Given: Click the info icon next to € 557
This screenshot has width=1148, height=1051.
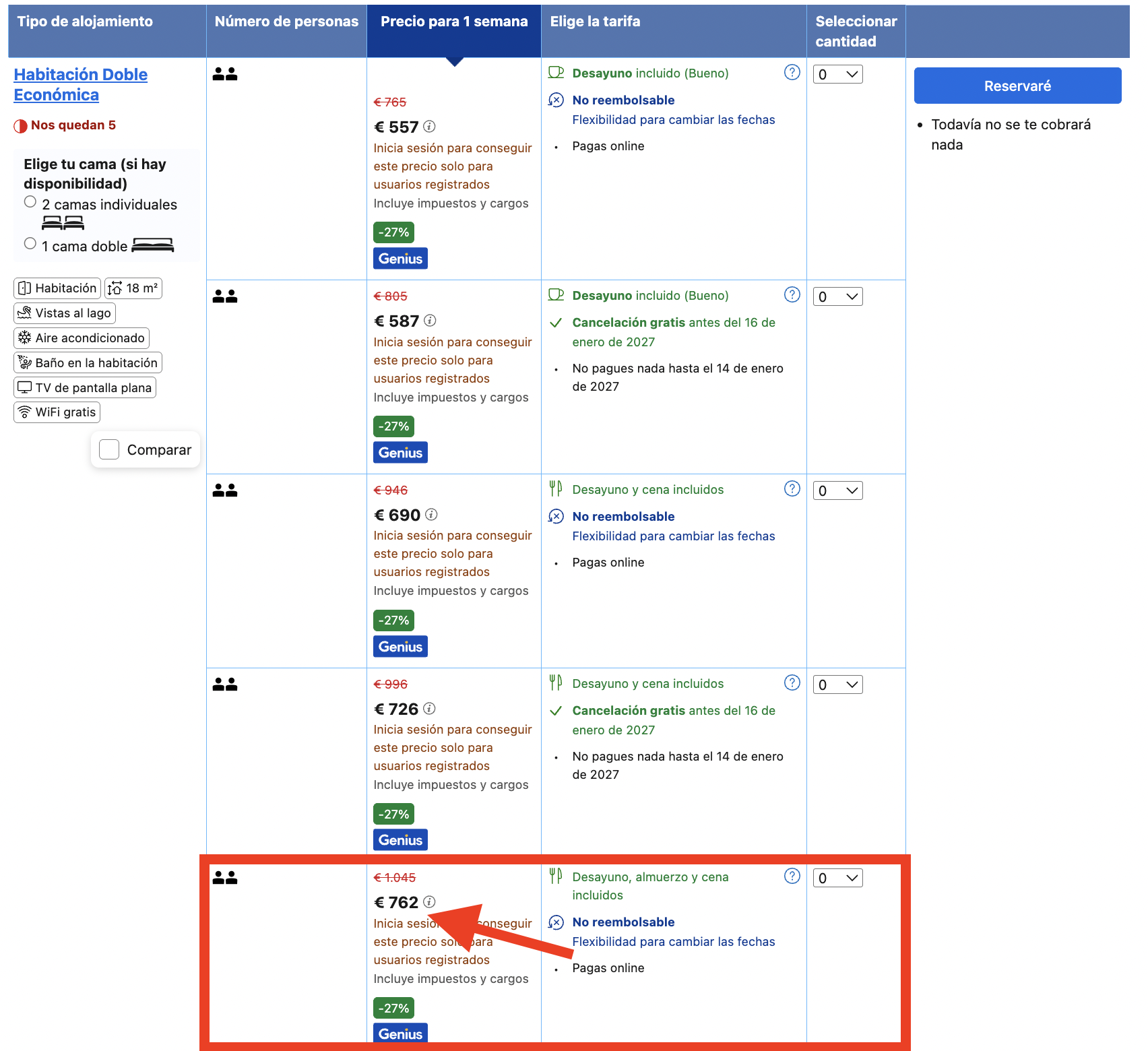Looking at the screenshot, I should point(429,126).
